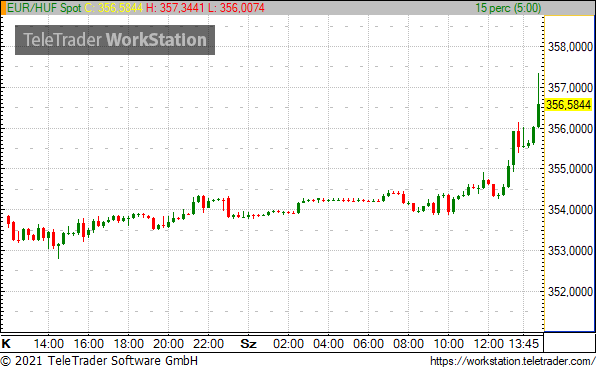Click the 08:00 time axis label
Viewport: 596px width, 370px height.
click(x=408, y=344)
